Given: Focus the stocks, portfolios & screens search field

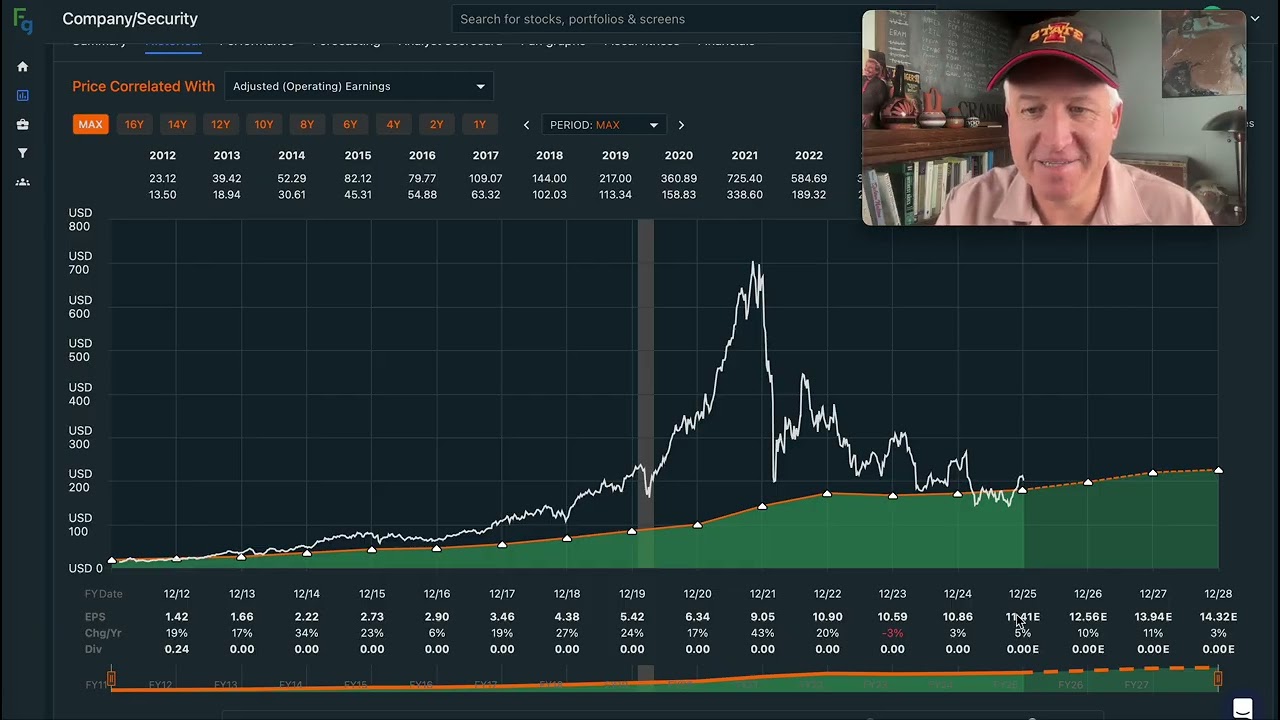Looking at the screenshot, I should click(655, 19).
